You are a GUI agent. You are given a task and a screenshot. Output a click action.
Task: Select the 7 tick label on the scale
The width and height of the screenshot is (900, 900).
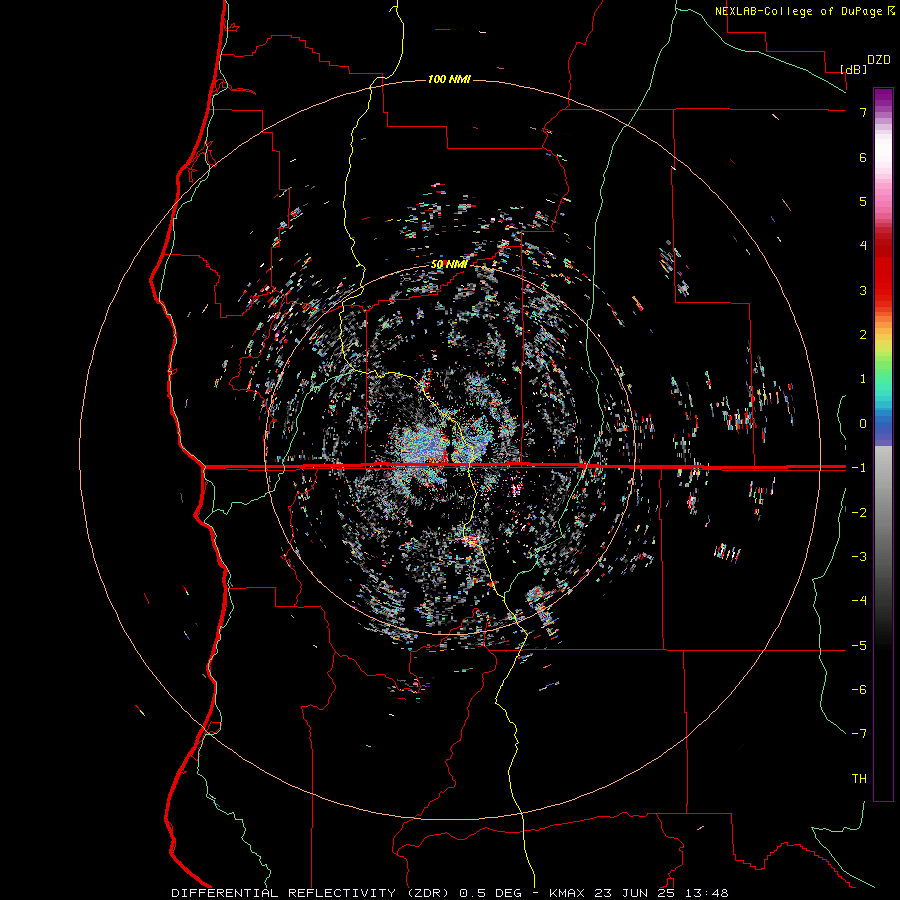pyautogui.click(x=863, y=112)
